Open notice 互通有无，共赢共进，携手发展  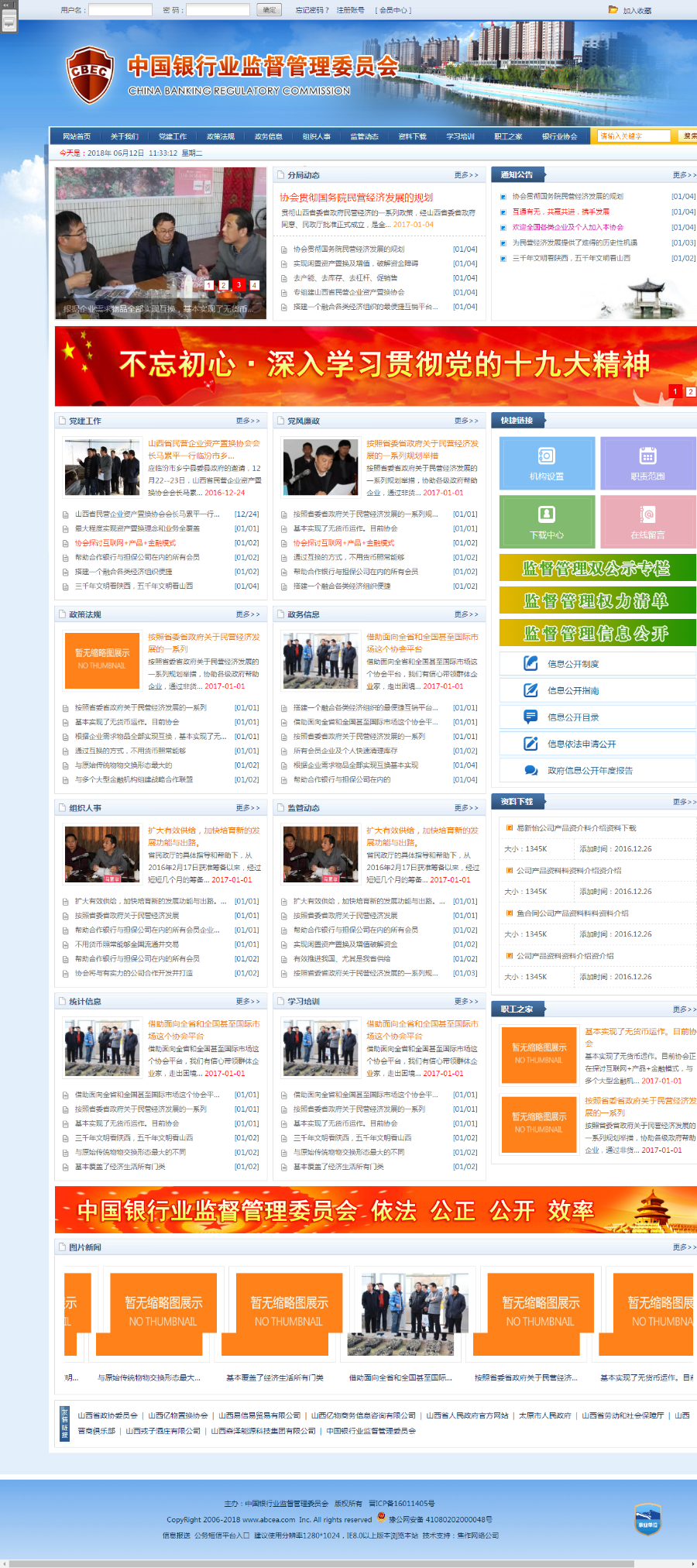pos(561,211)
